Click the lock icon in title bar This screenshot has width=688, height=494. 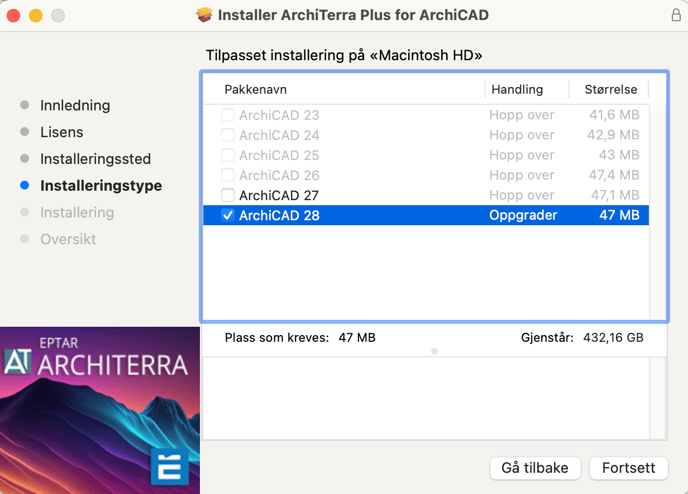676,15
